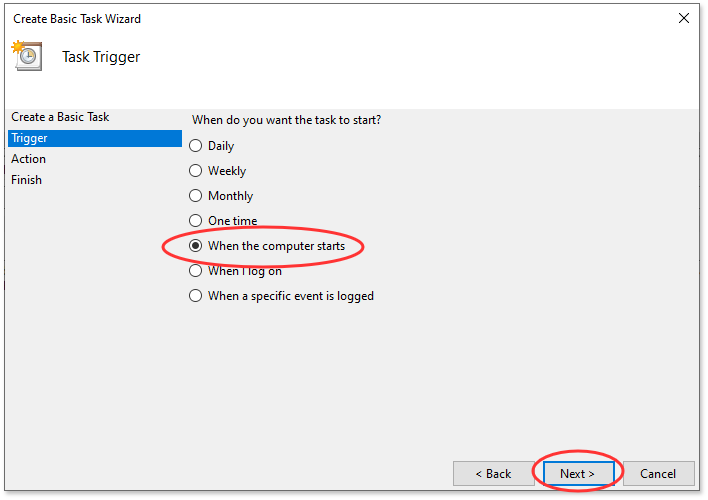Cancel the task wizard

pos(658,473)
